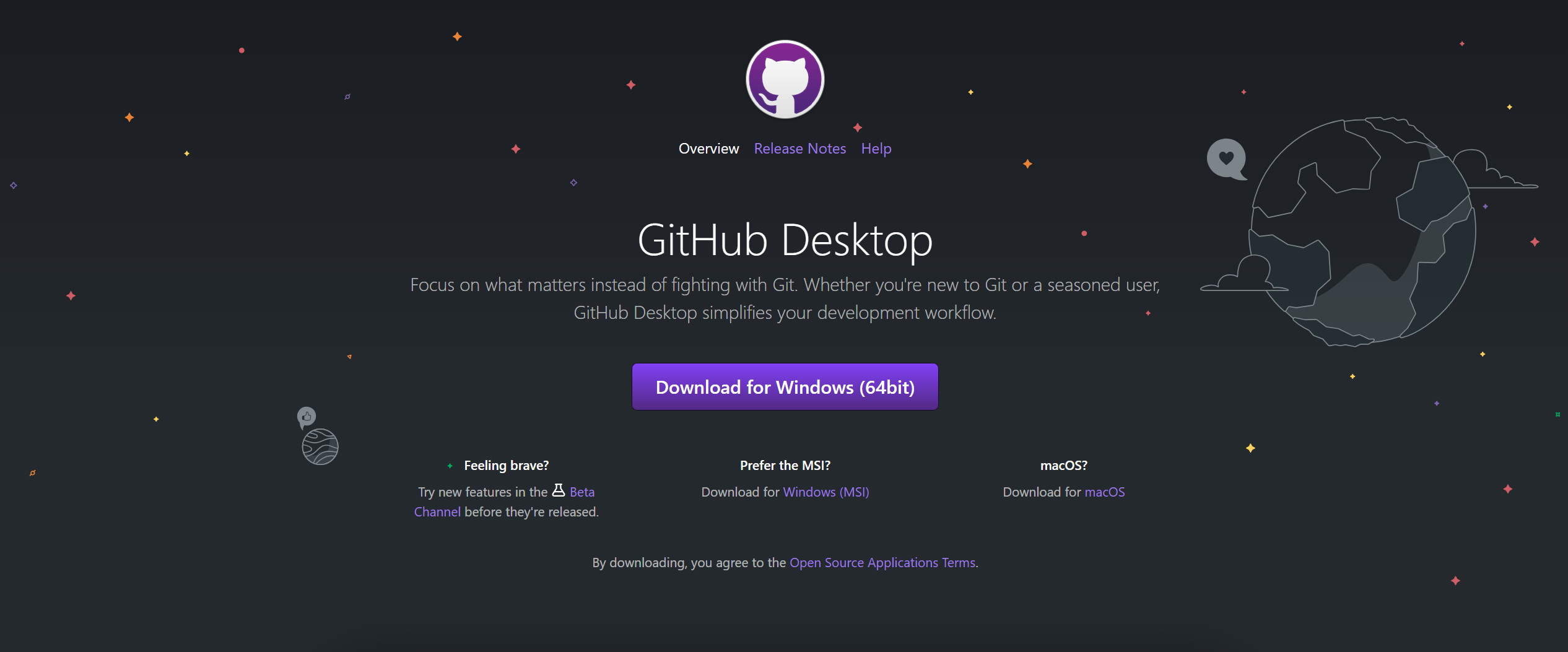Viewport: 1568px width, 652px height.
Task: Open the Release Notes page
Action: pyautogui.click(x=799, y=149)
